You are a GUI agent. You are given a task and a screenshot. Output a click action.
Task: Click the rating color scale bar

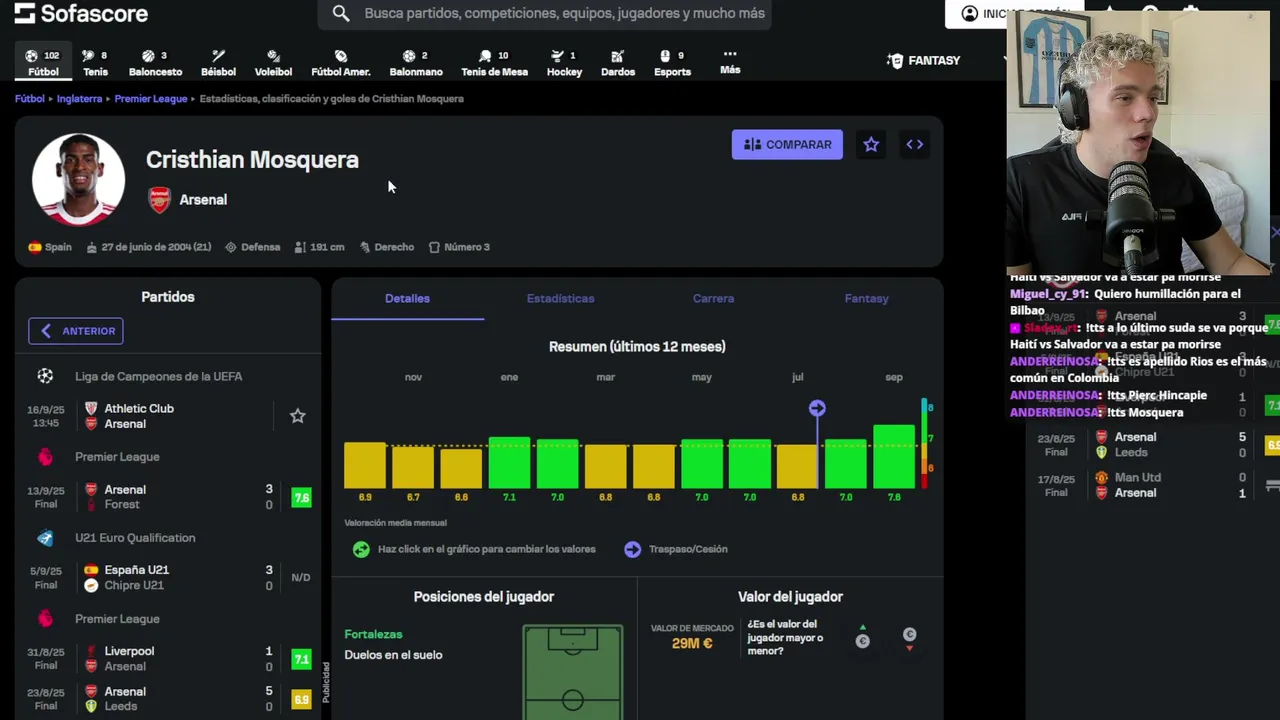pyautogui.click(x=925, y=444)
